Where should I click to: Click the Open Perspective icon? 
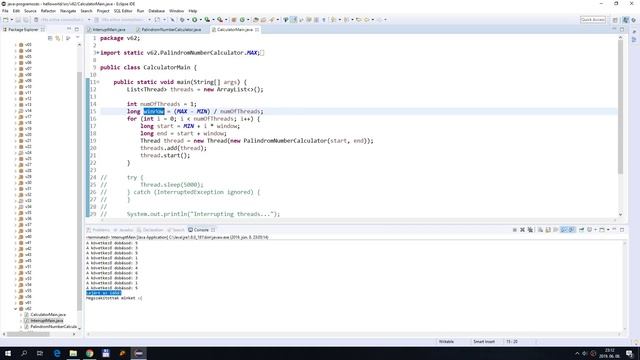[615, 20]
